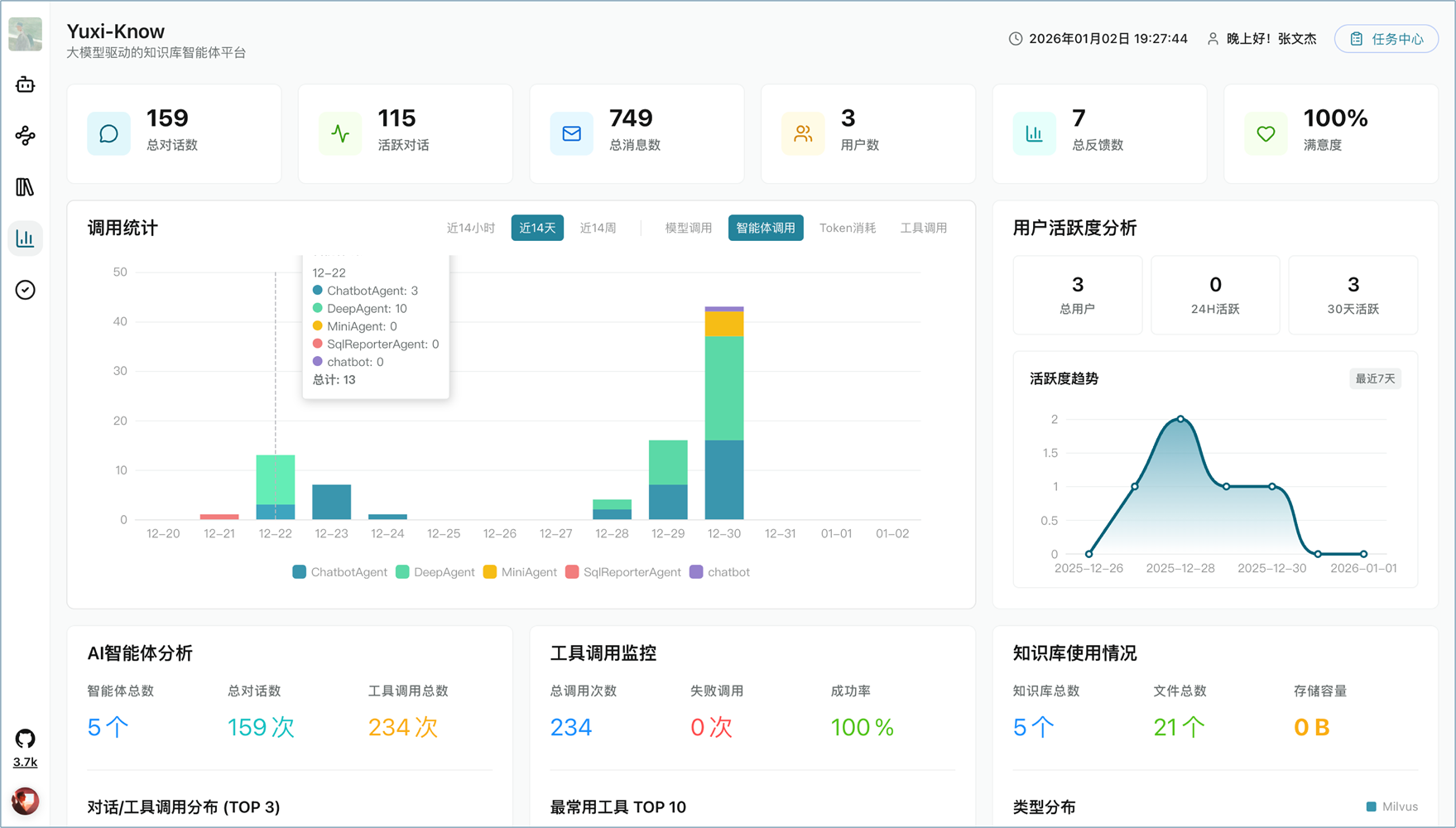Show 工具调用 statistics panel
The height and width of the screenshot is (828, 1456).
pos(923,228)
